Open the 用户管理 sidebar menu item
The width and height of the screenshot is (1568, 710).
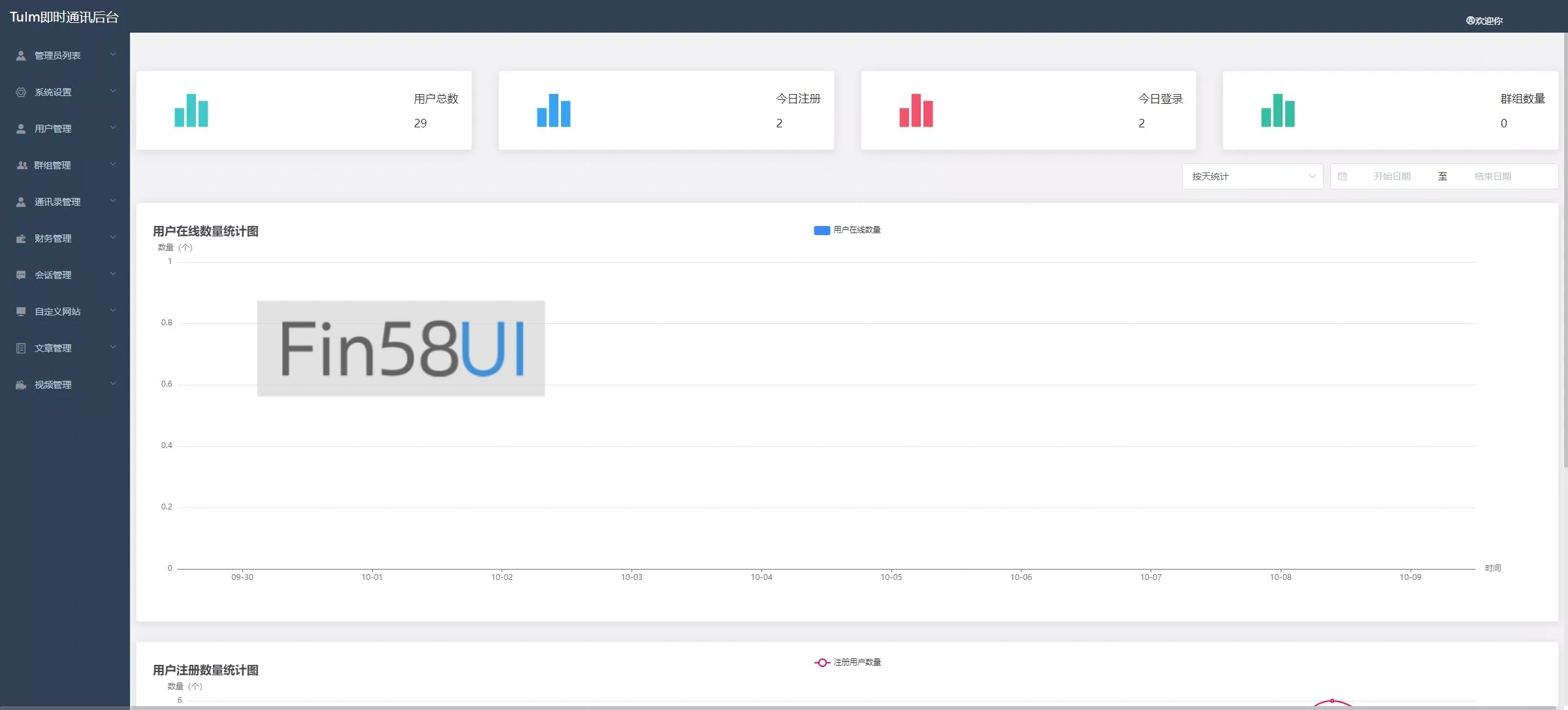(x=54, y=129)
